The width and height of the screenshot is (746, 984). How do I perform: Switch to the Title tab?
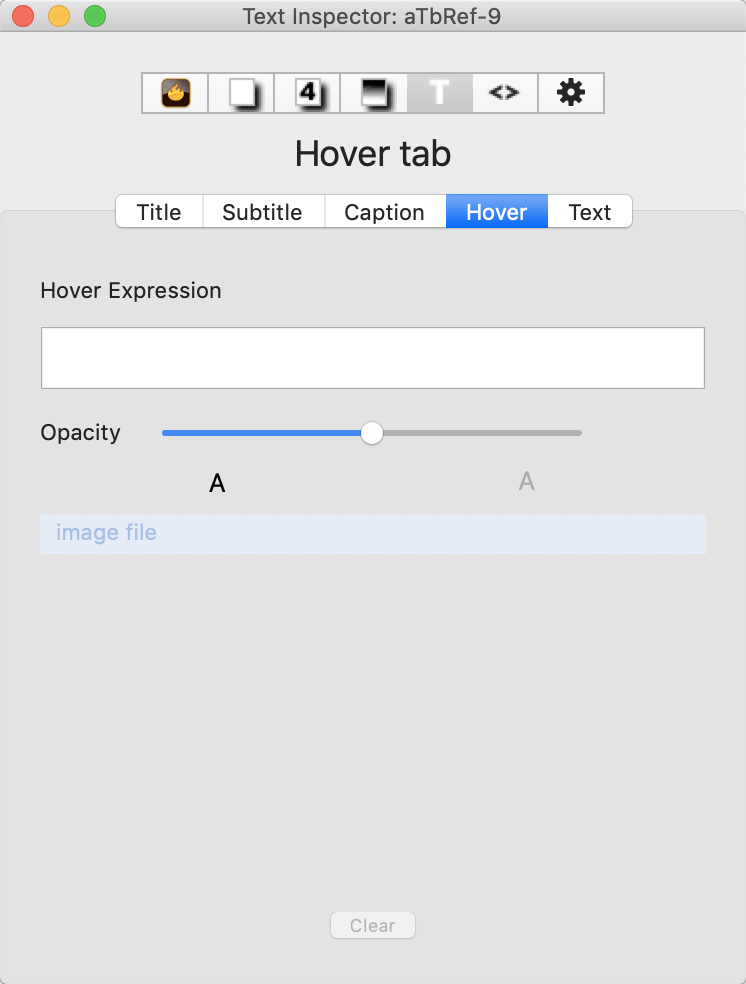coord(158,212)
